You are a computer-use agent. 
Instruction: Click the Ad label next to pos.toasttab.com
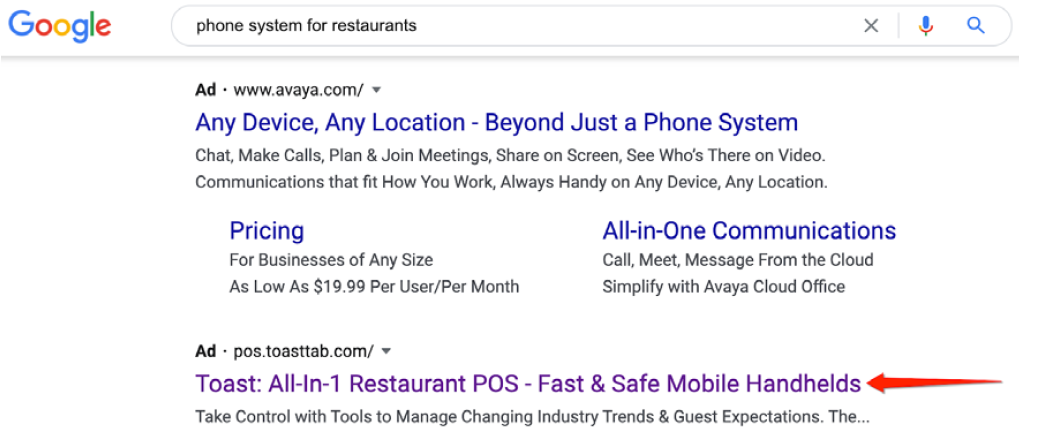(205, 351)
